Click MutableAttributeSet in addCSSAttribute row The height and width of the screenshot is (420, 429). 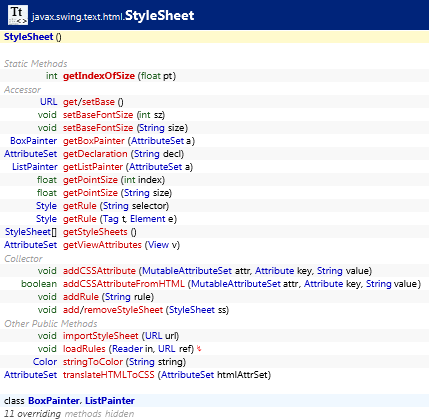(187, 271)
